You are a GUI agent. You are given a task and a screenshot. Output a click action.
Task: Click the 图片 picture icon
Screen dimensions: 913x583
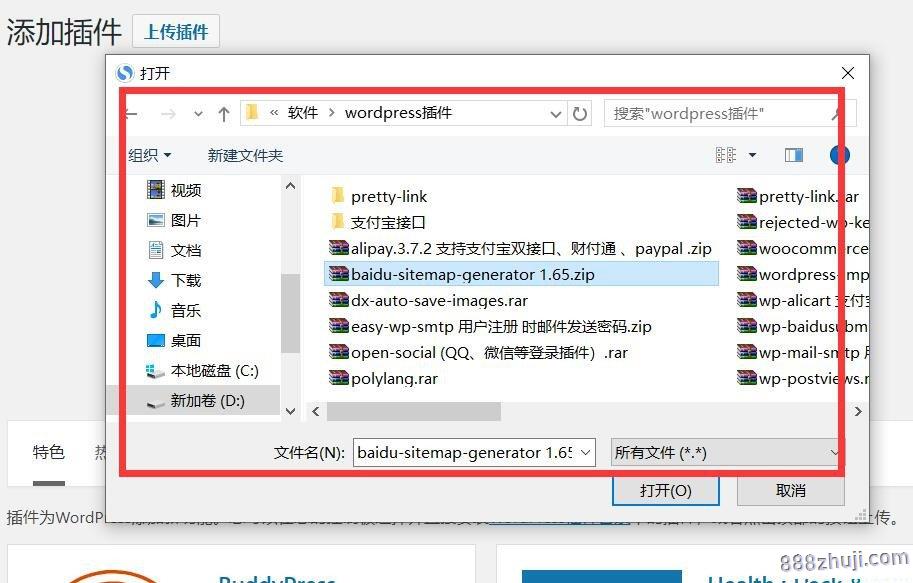(x=155, y=220)
